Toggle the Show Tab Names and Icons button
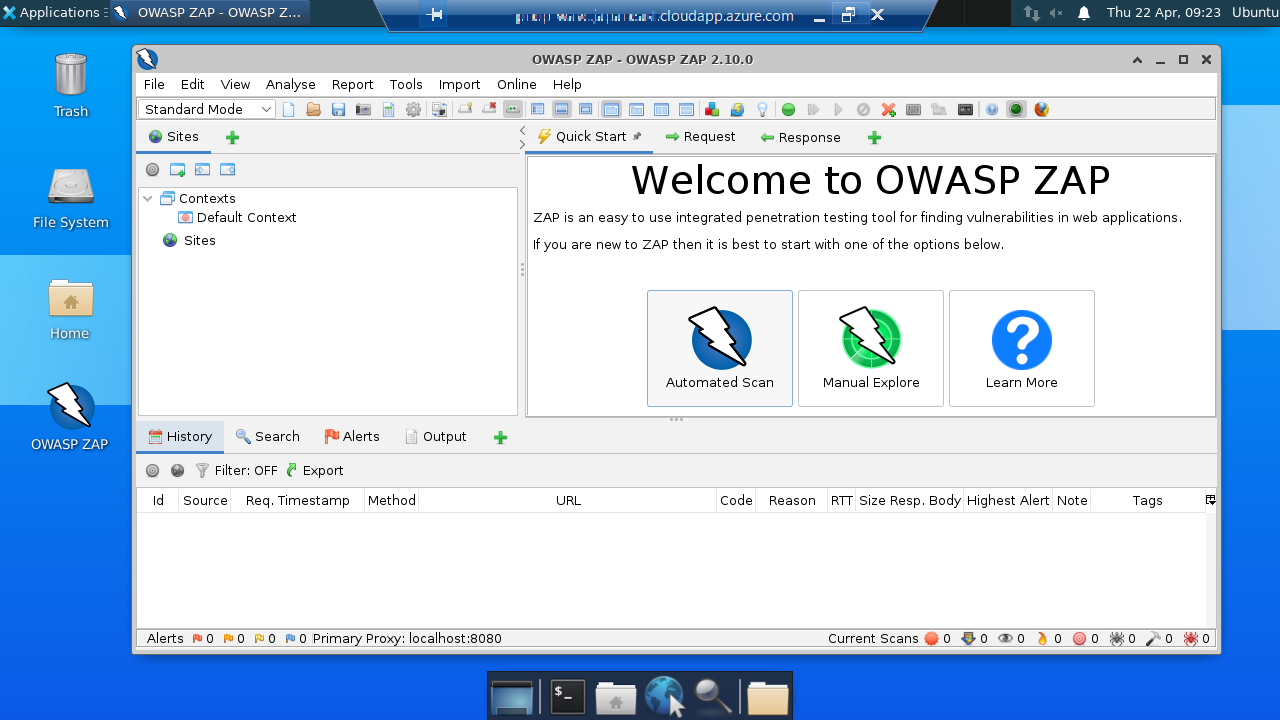 coord(513,109)
